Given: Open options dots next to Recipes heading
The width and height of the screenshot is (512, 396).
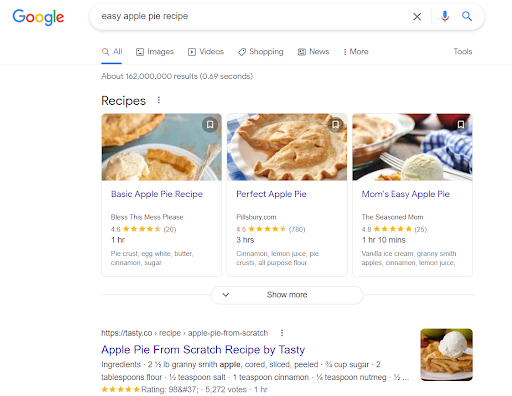Looking at the screenshot, I should pyautogui.click(x=159, y=100).
